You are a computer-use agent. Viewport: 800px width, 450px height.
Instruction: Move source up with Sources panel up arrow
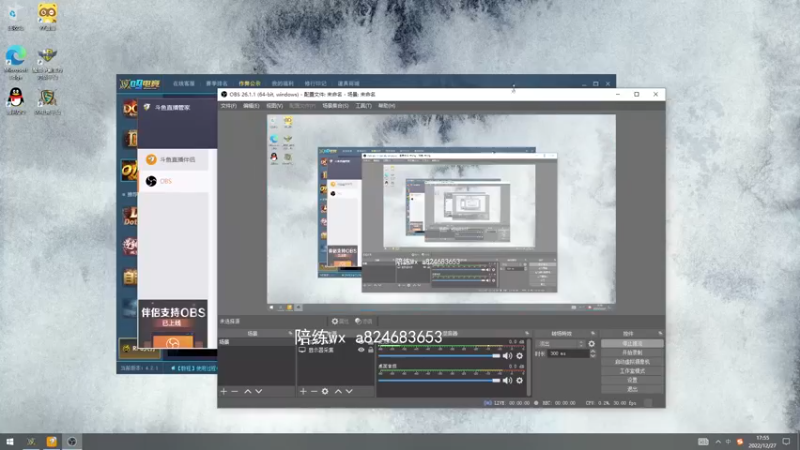click(338, 391)
